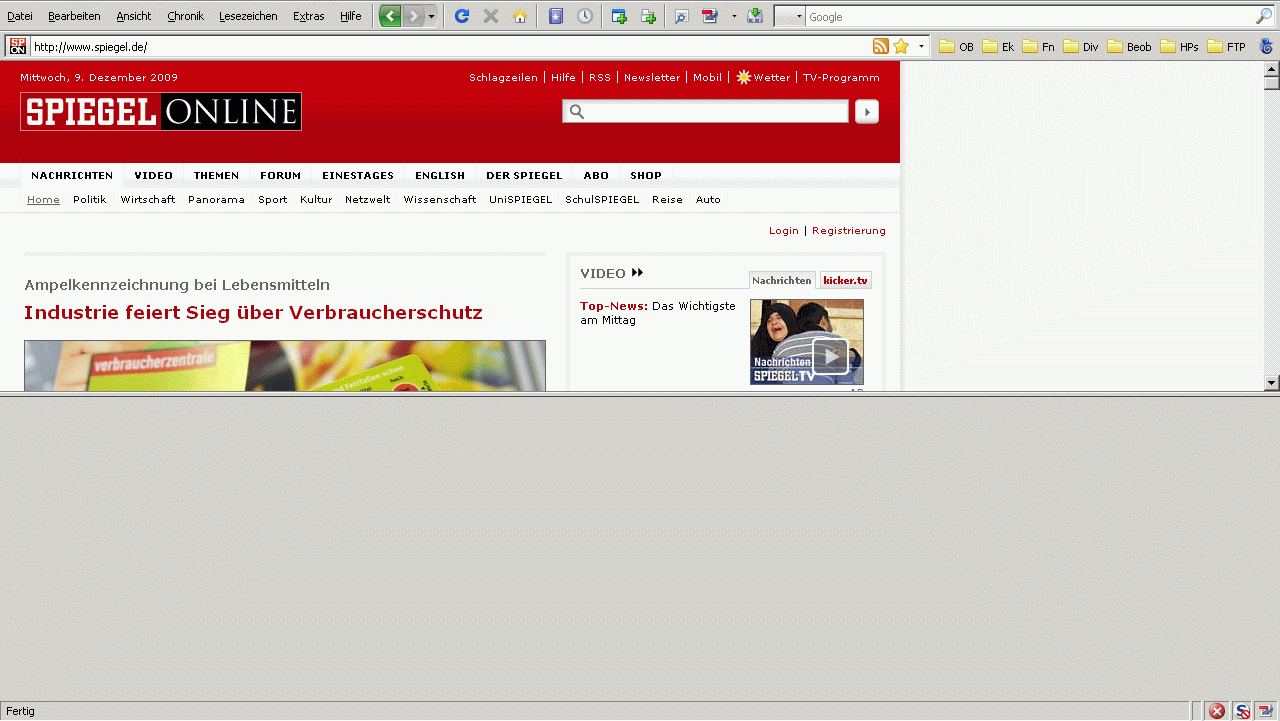
Task: Open the Schlagzeilen header link
Action: (x=503, y=77)
